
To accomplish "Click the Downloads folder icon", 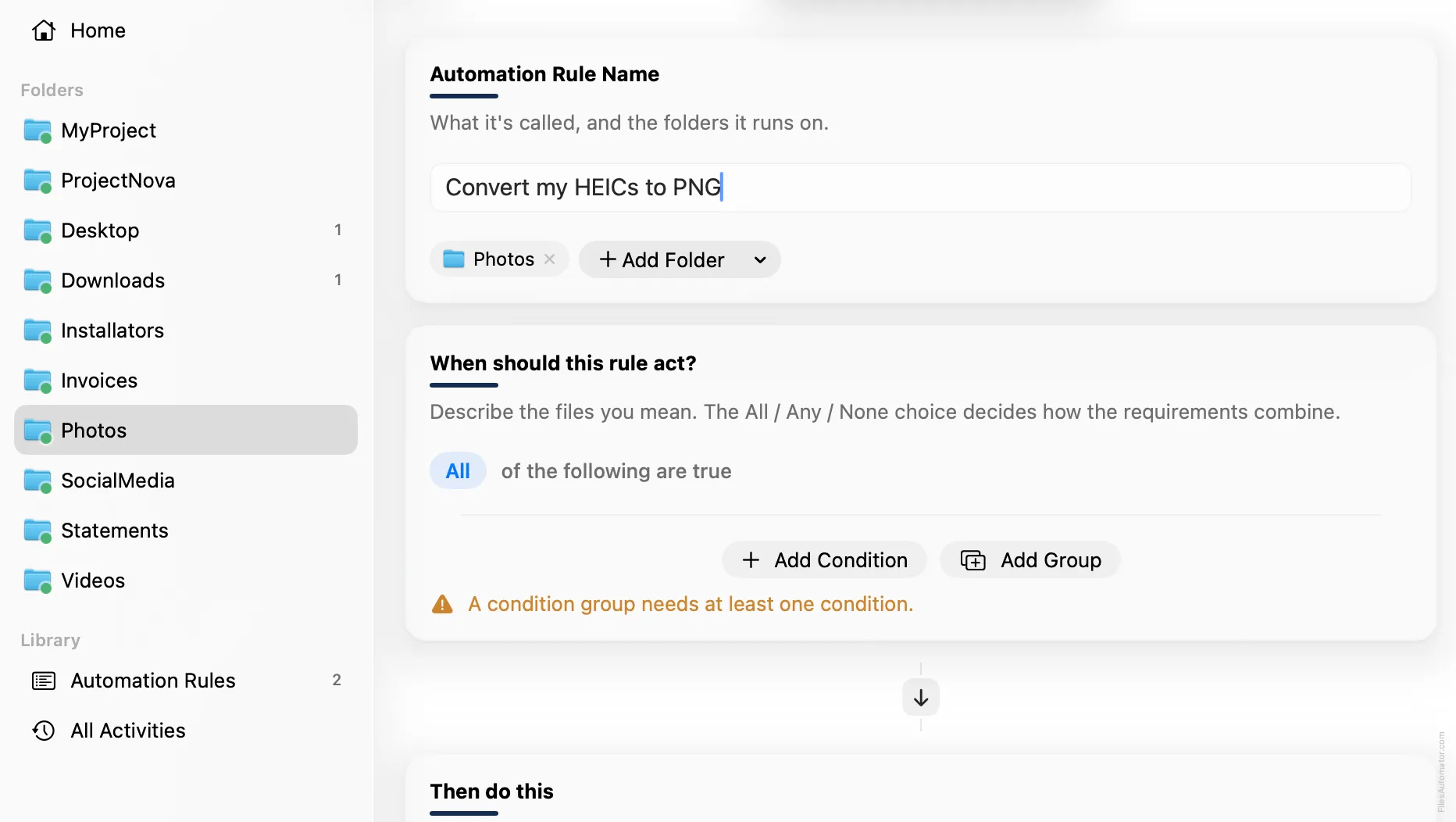I will (x=37, y=281).
